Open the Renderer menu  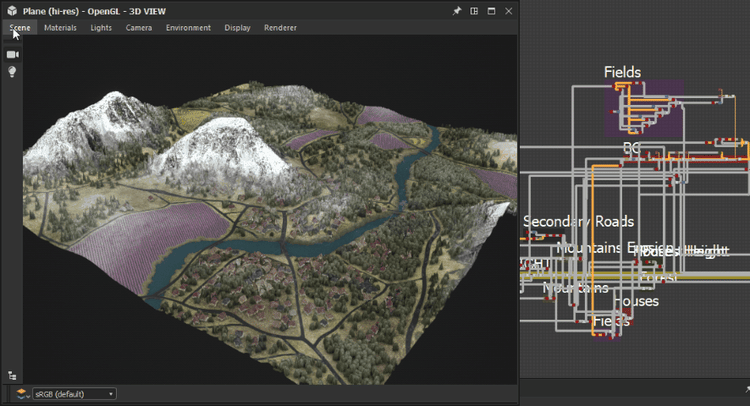coord(280,28)
